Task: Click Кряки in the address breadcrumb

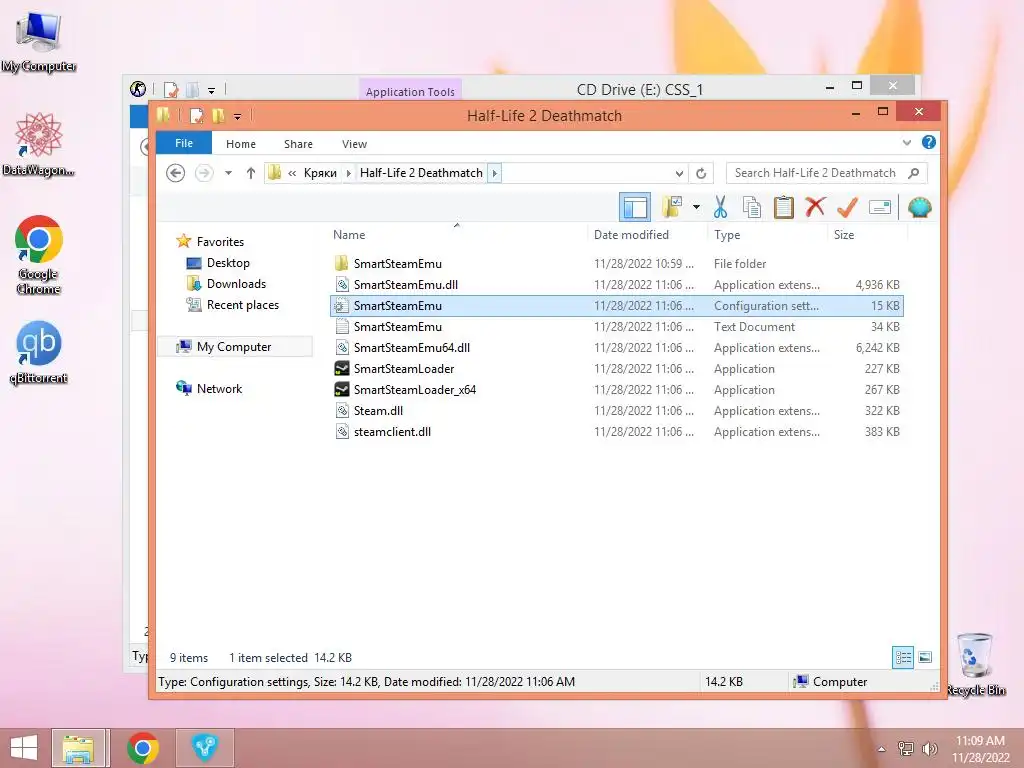Action: (320, 173)
